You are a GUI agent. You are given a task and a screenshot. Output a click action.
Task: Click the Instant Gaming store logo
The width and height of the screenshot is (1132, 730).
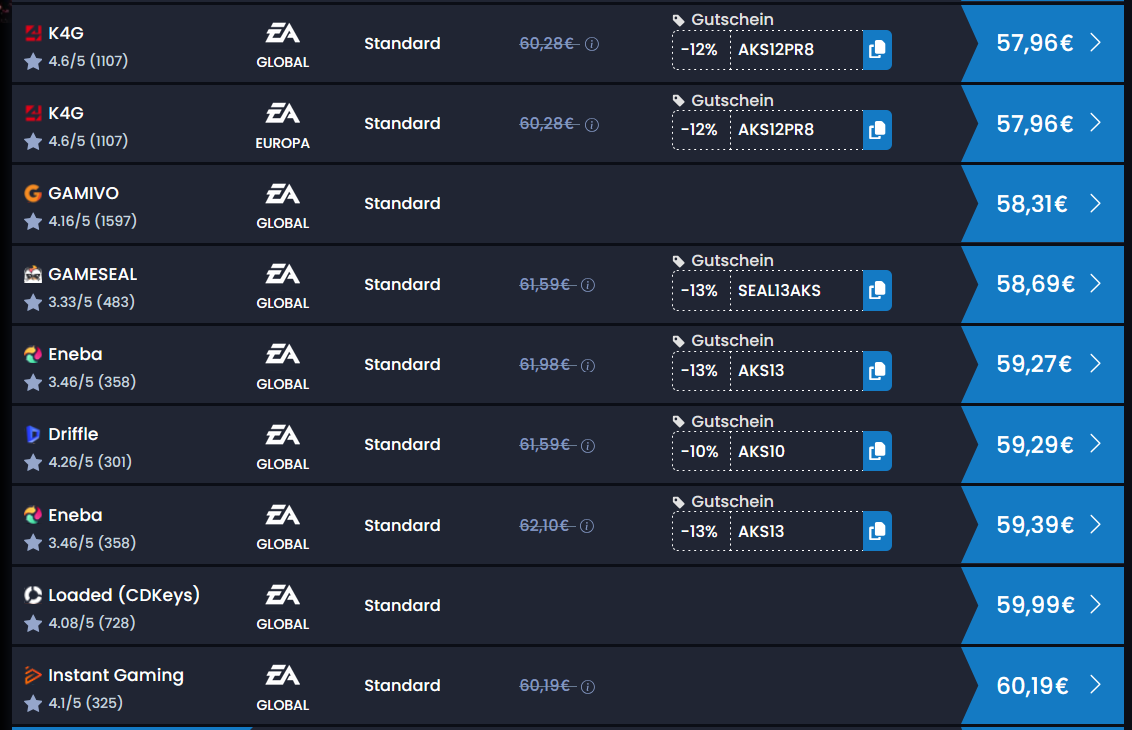coord(32,675)
